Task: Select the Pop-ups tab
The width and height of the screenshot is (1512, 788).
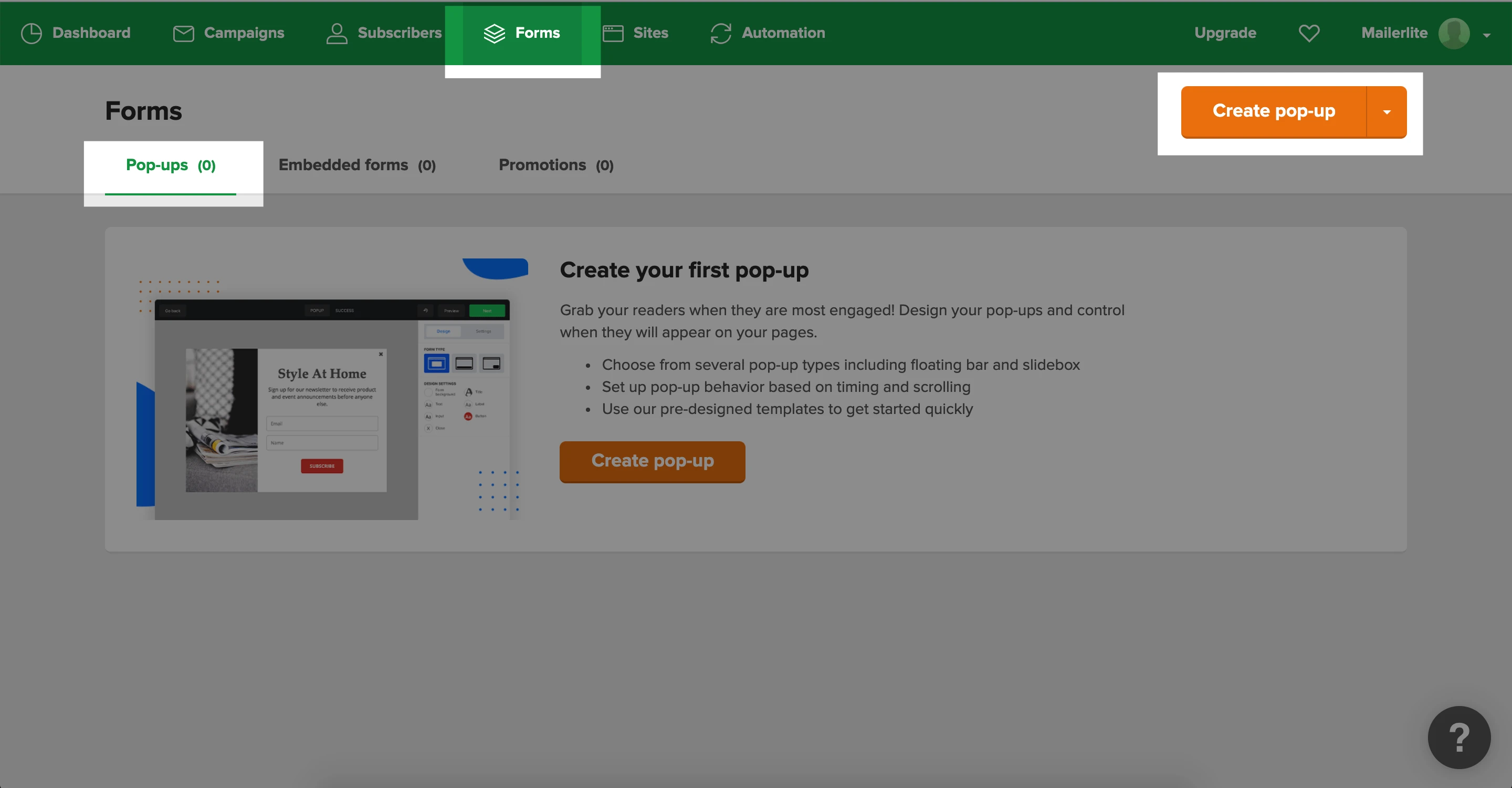Action: click(x=171, y=165)
